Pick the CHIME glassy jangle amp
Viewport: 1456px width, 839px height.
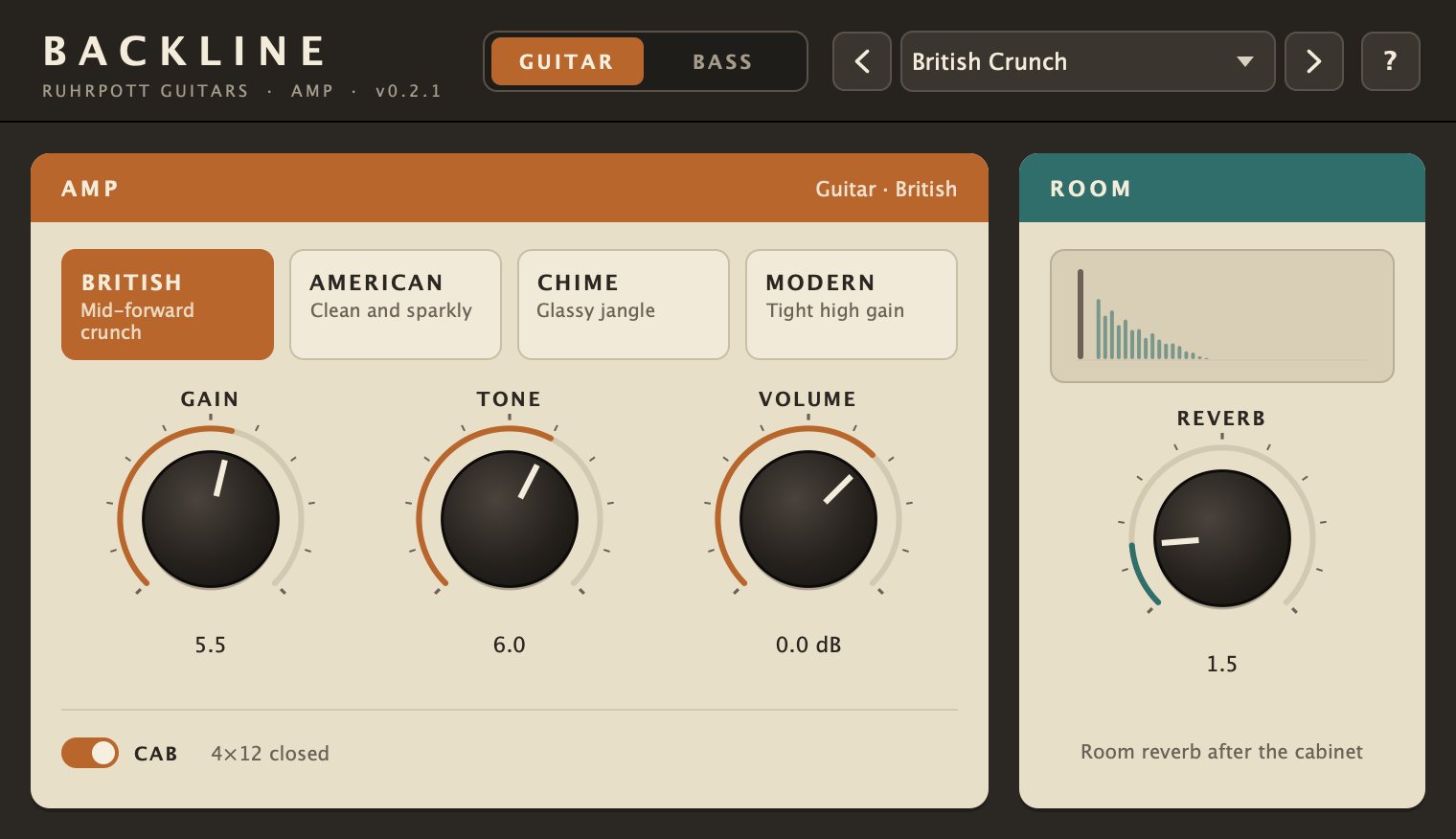point(624,305)
